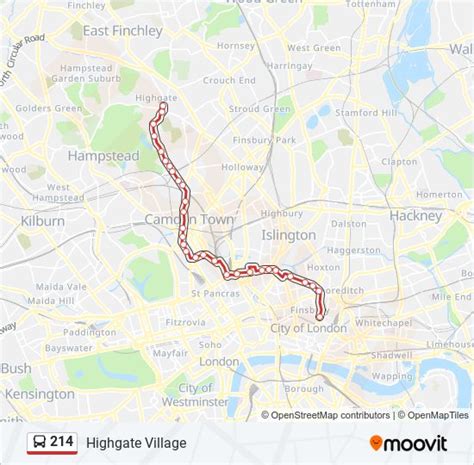
Task: Click the Finsbury Park map label
Action: click(x=264, y=140)
